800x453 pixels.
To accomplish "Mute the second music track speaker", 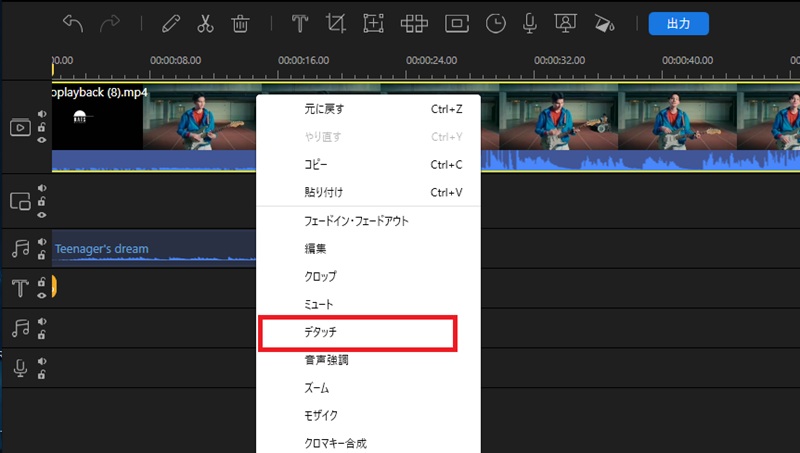I will tap(42, 321).
